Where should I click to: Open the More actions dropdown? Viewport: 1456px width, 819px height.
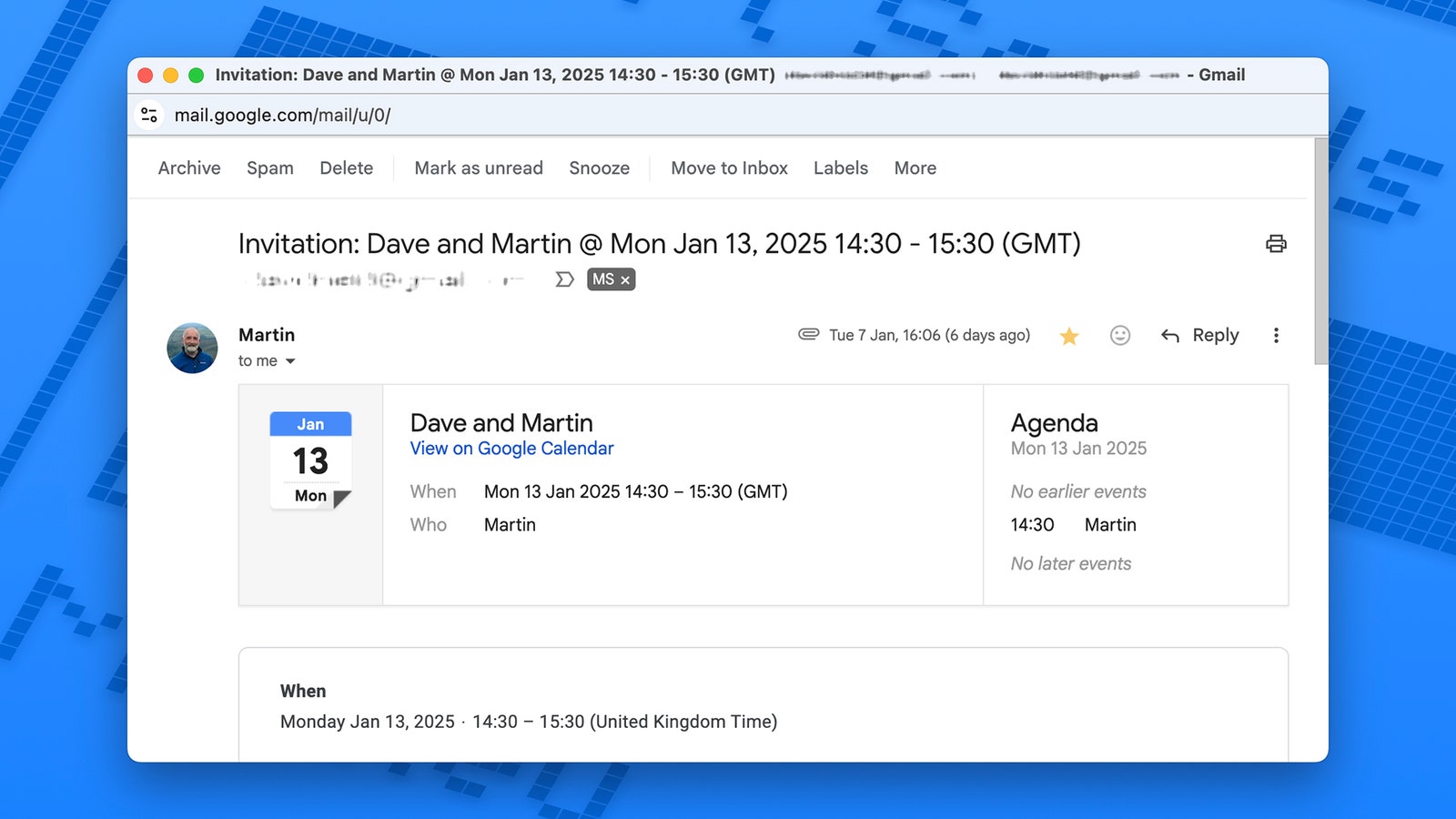[x=915, y=168]
